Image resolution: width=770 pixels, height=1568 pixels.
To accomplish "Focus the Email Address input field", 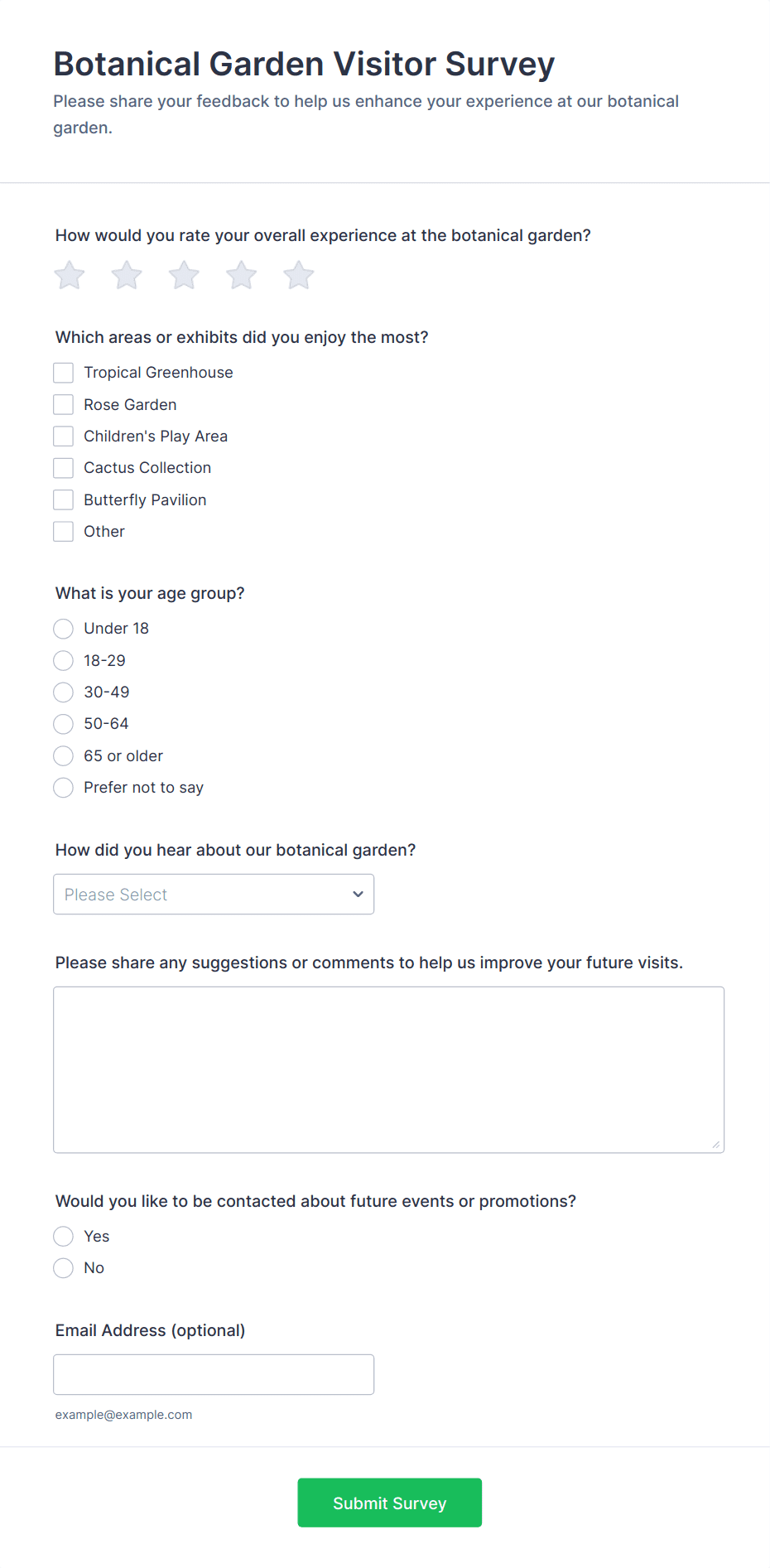I will 214,1374.
